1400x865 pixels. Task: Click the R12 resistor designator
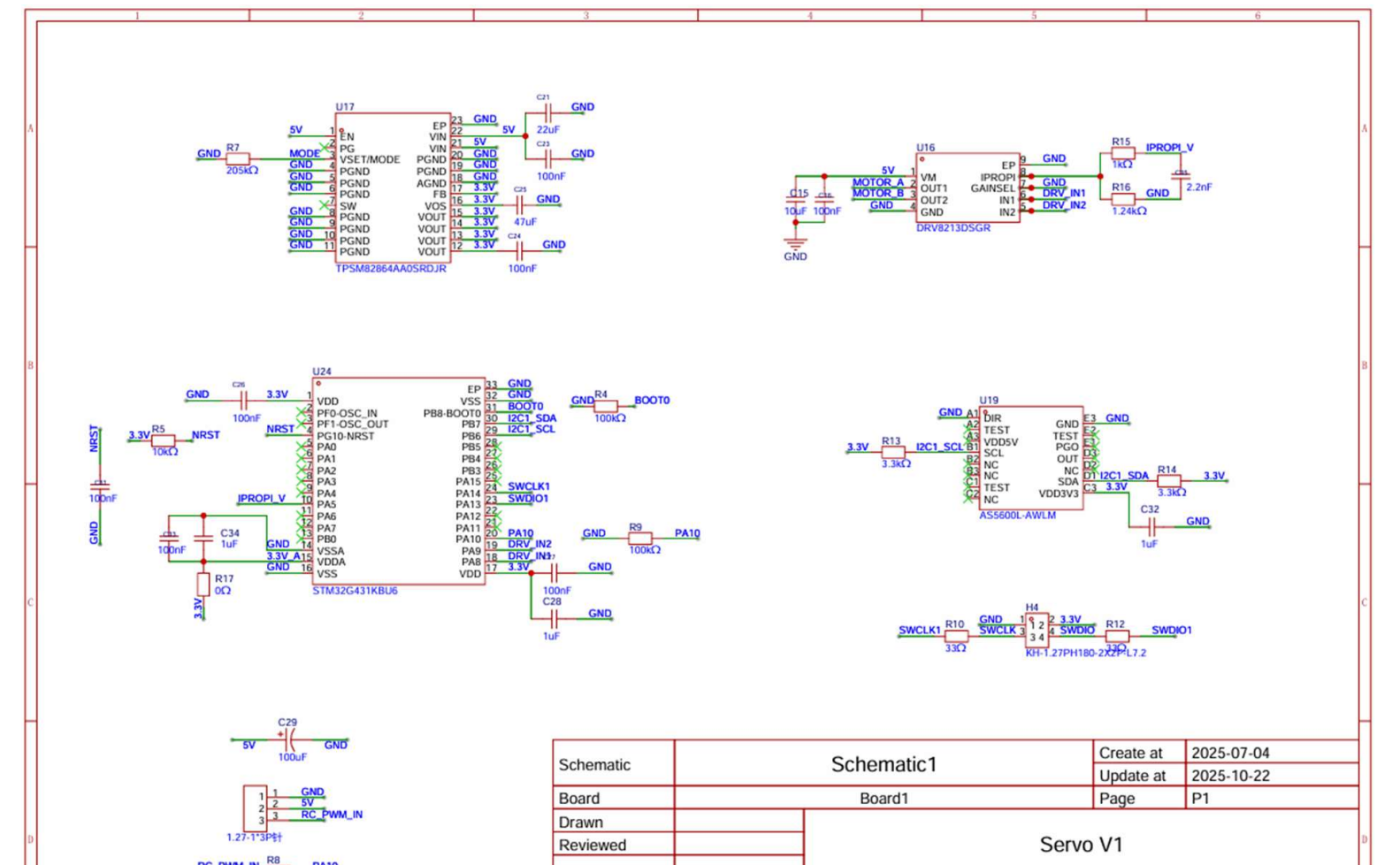[1115, 624]
